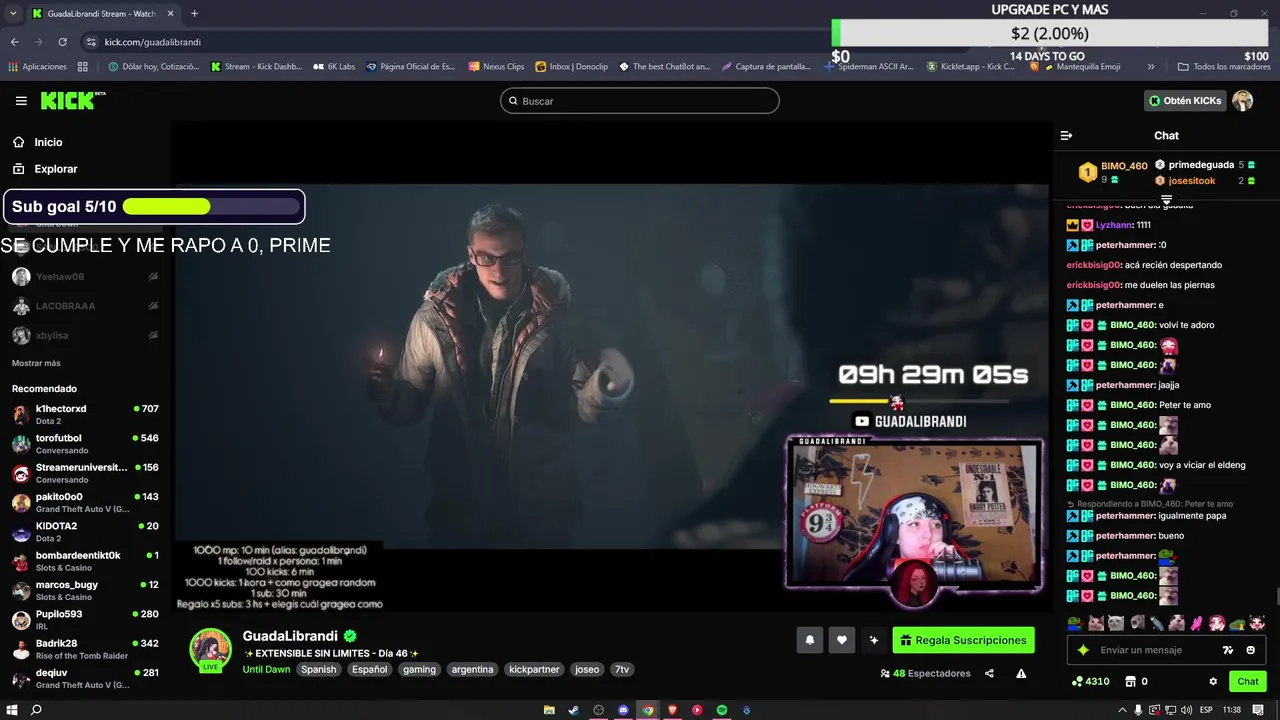1280x720 pixels.
Task: Open the chat shop icon
Action: pyautogui.click(x=1131, y=681)
